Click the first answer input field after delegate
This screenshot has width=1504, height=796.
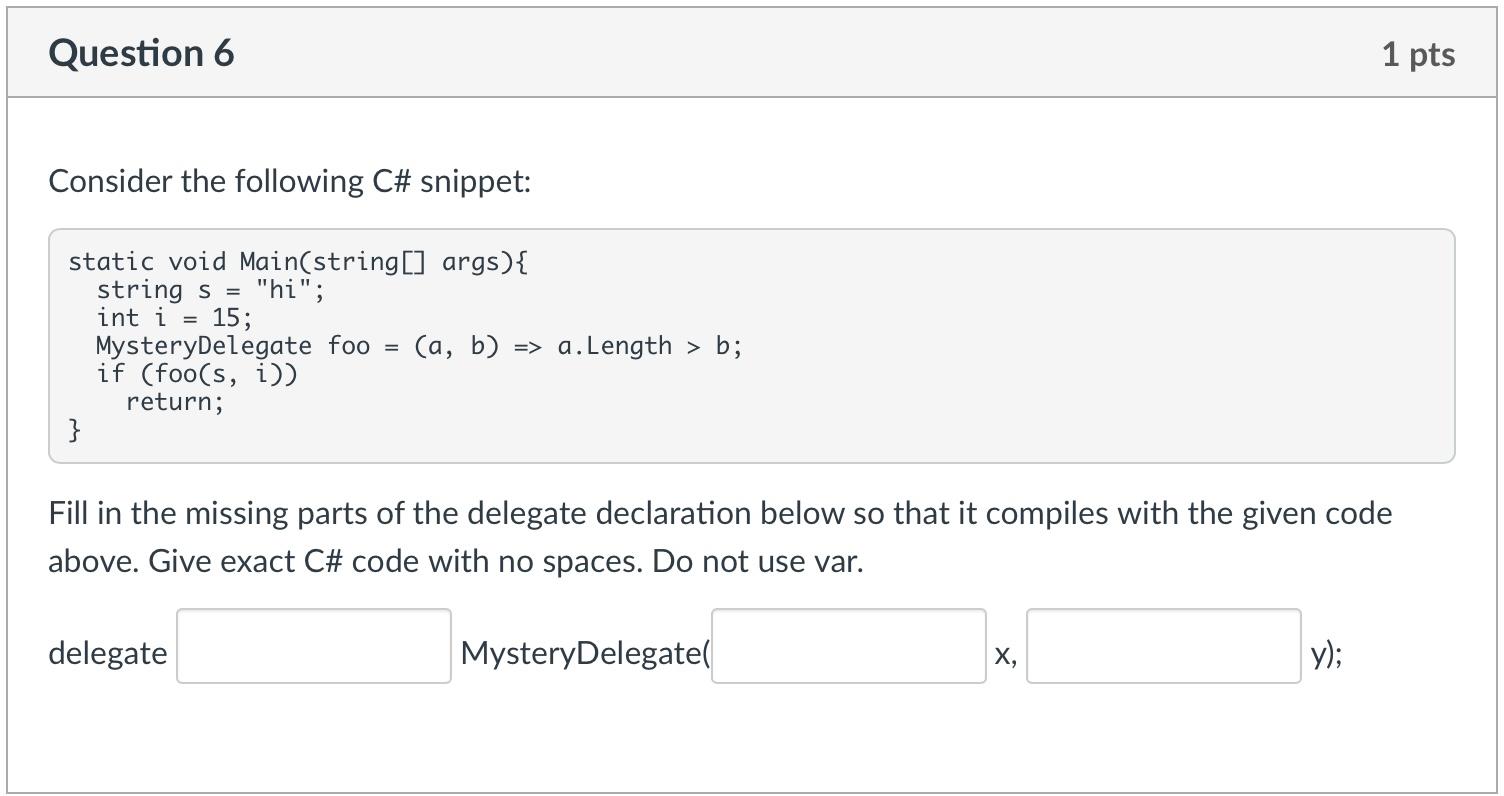tap(313, 647)
